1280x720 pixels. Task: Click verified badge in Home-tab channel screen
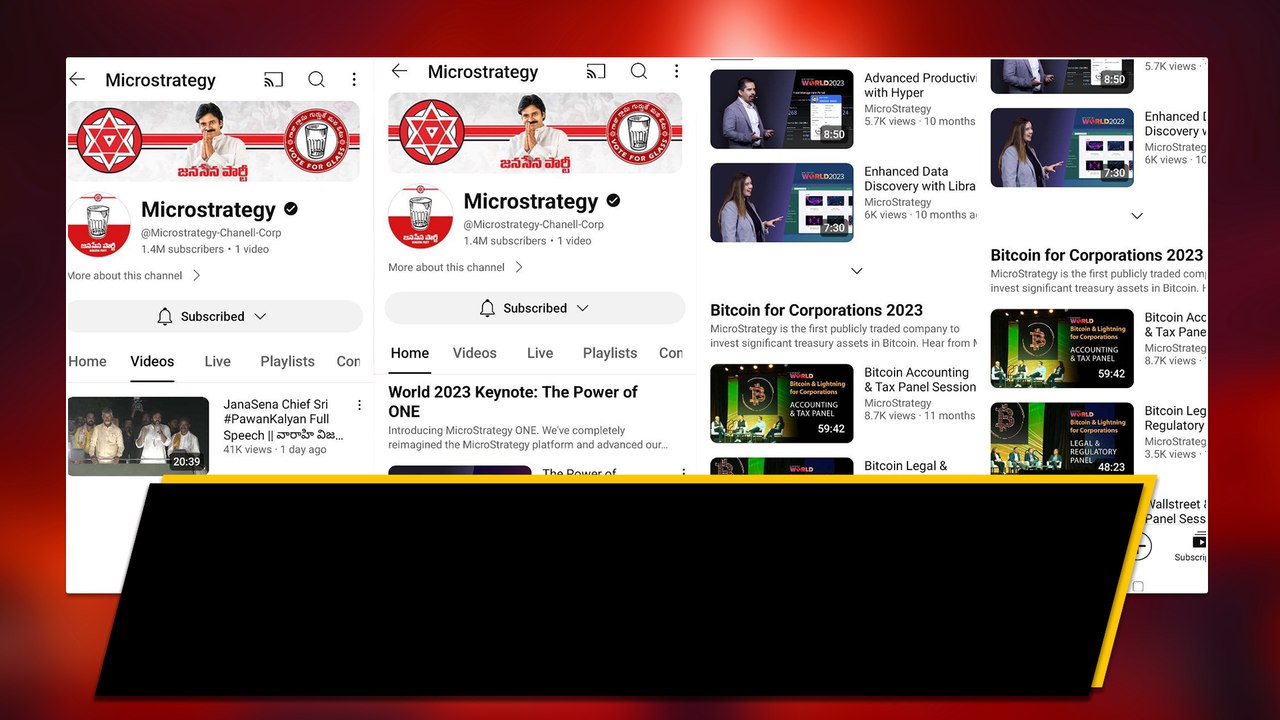(613, 201)
